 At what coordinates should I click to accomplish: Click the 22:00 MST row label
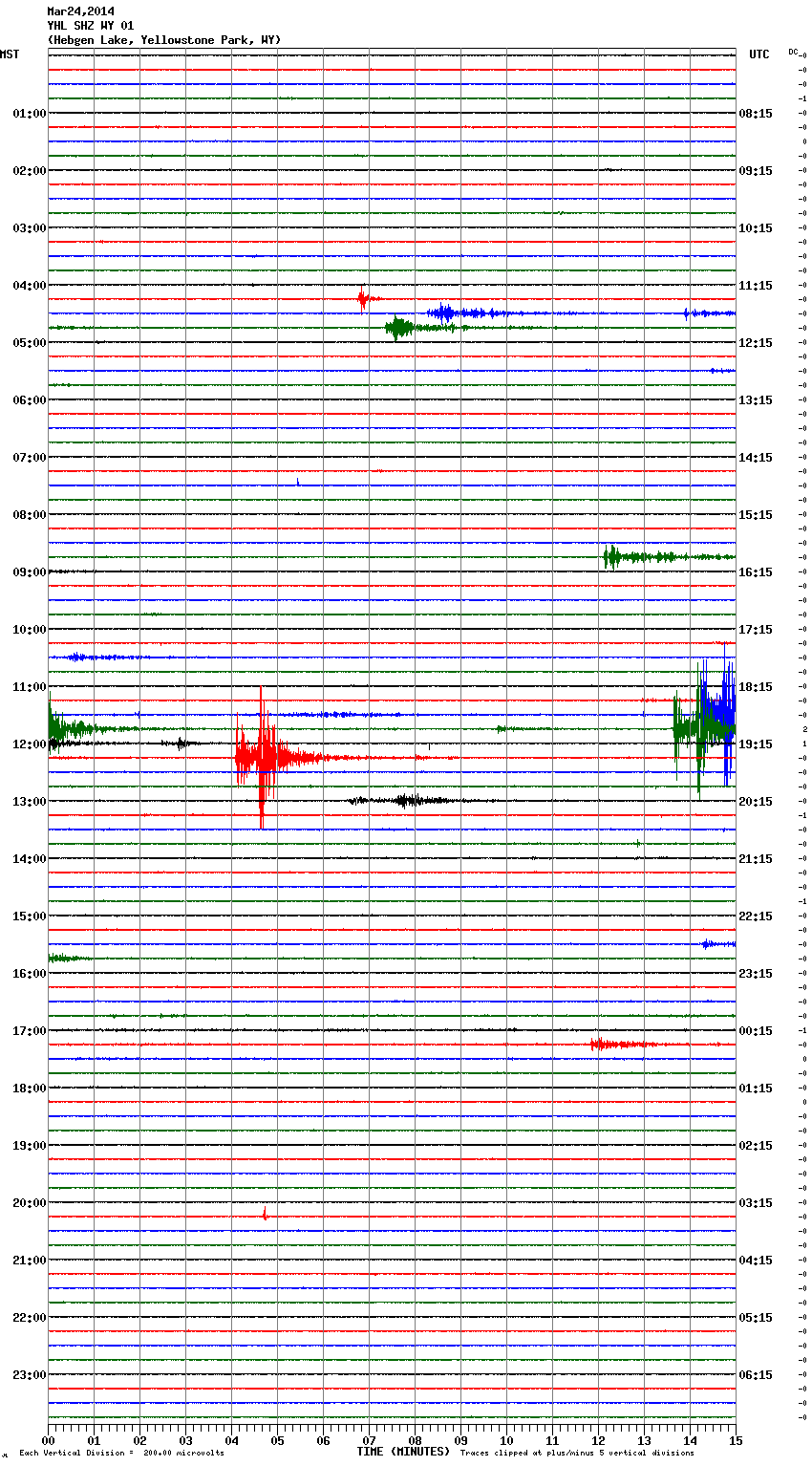click(x=30, y=1318)
